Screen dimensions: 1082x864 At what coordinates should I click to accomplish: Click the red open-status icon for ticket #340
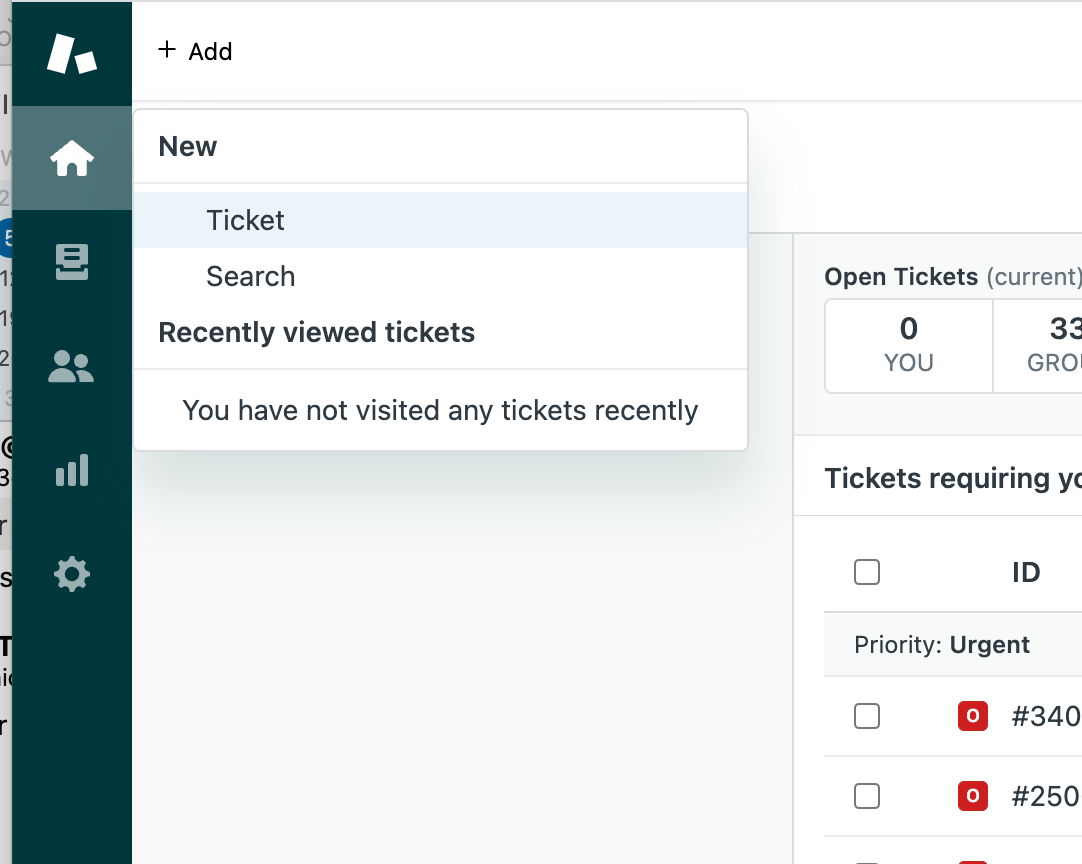(972, 716)
